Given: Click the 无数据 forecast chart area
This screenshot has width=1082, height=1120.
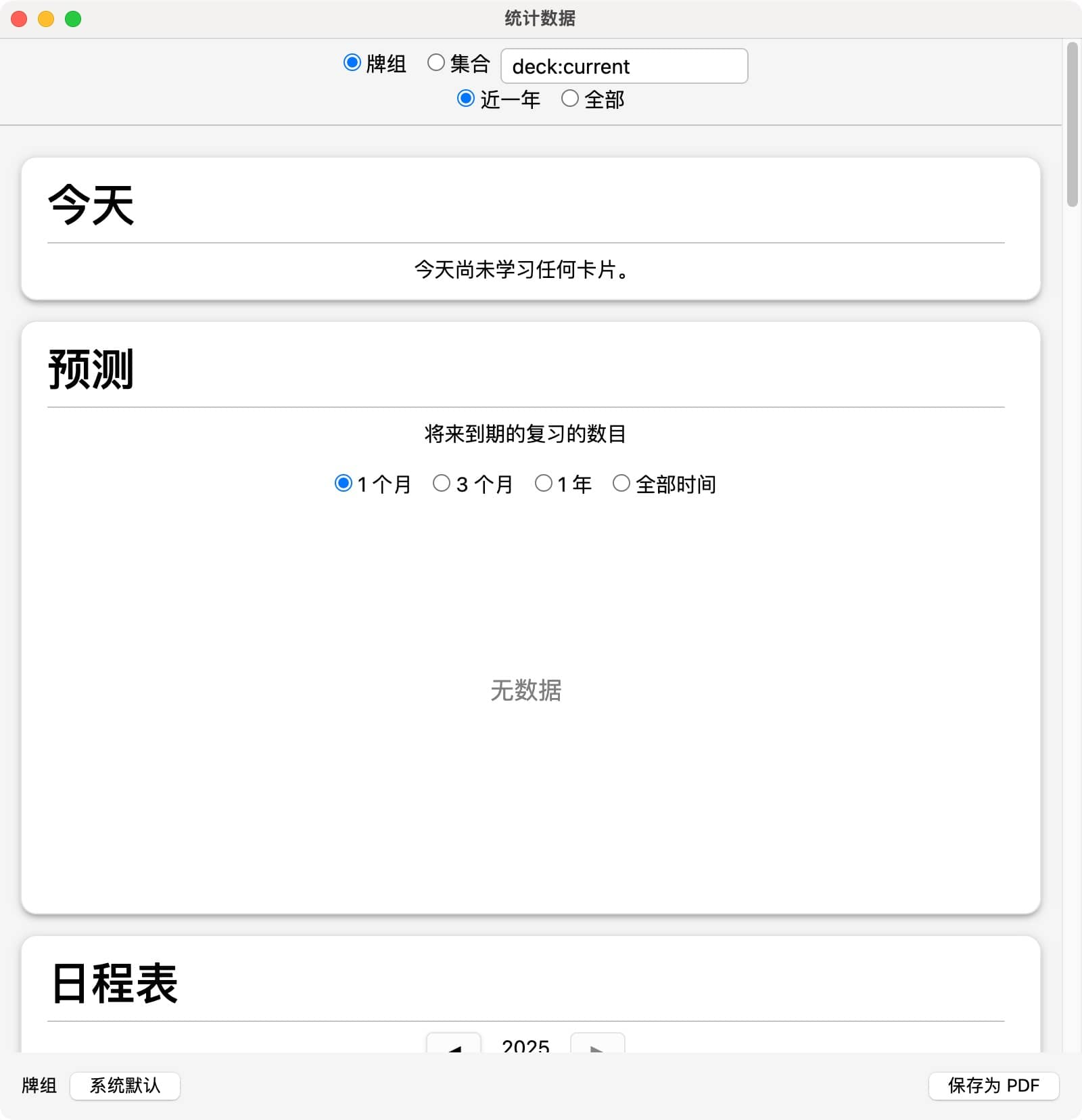Looking at the screenshot, I should coord(525,691).
